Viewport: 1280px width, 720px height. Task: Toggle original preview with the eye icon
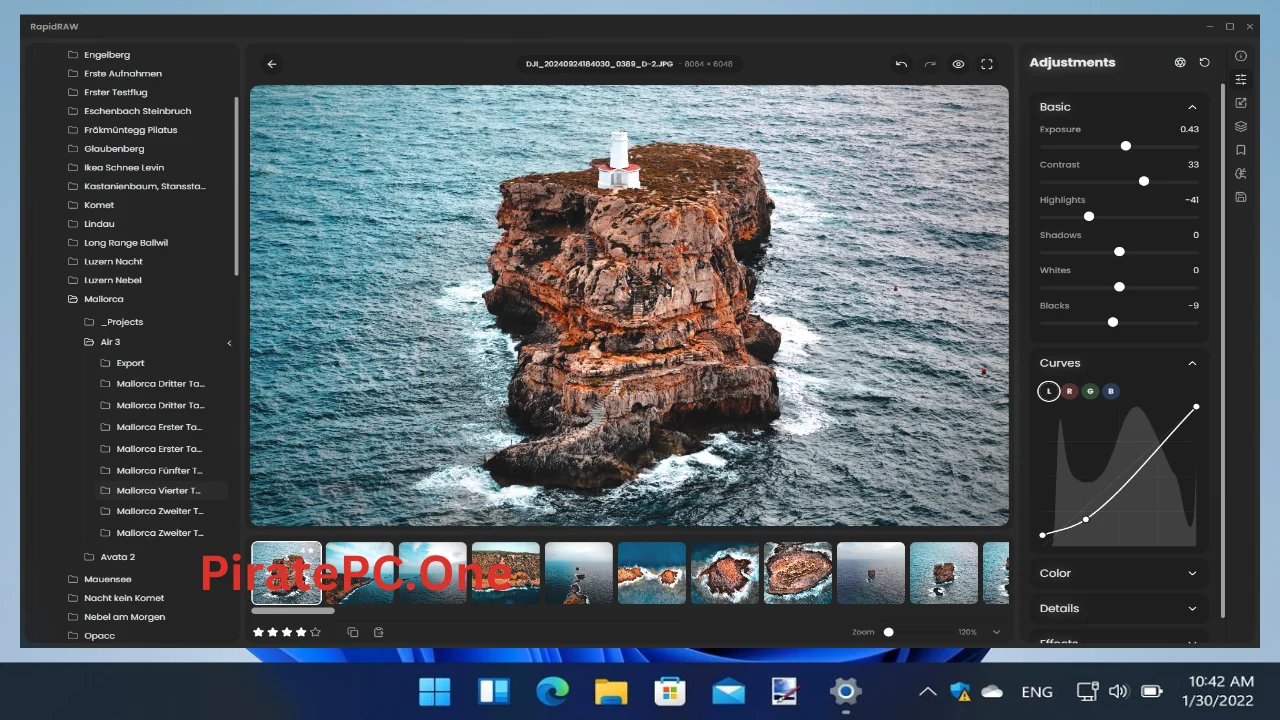(x=958, y=64)
